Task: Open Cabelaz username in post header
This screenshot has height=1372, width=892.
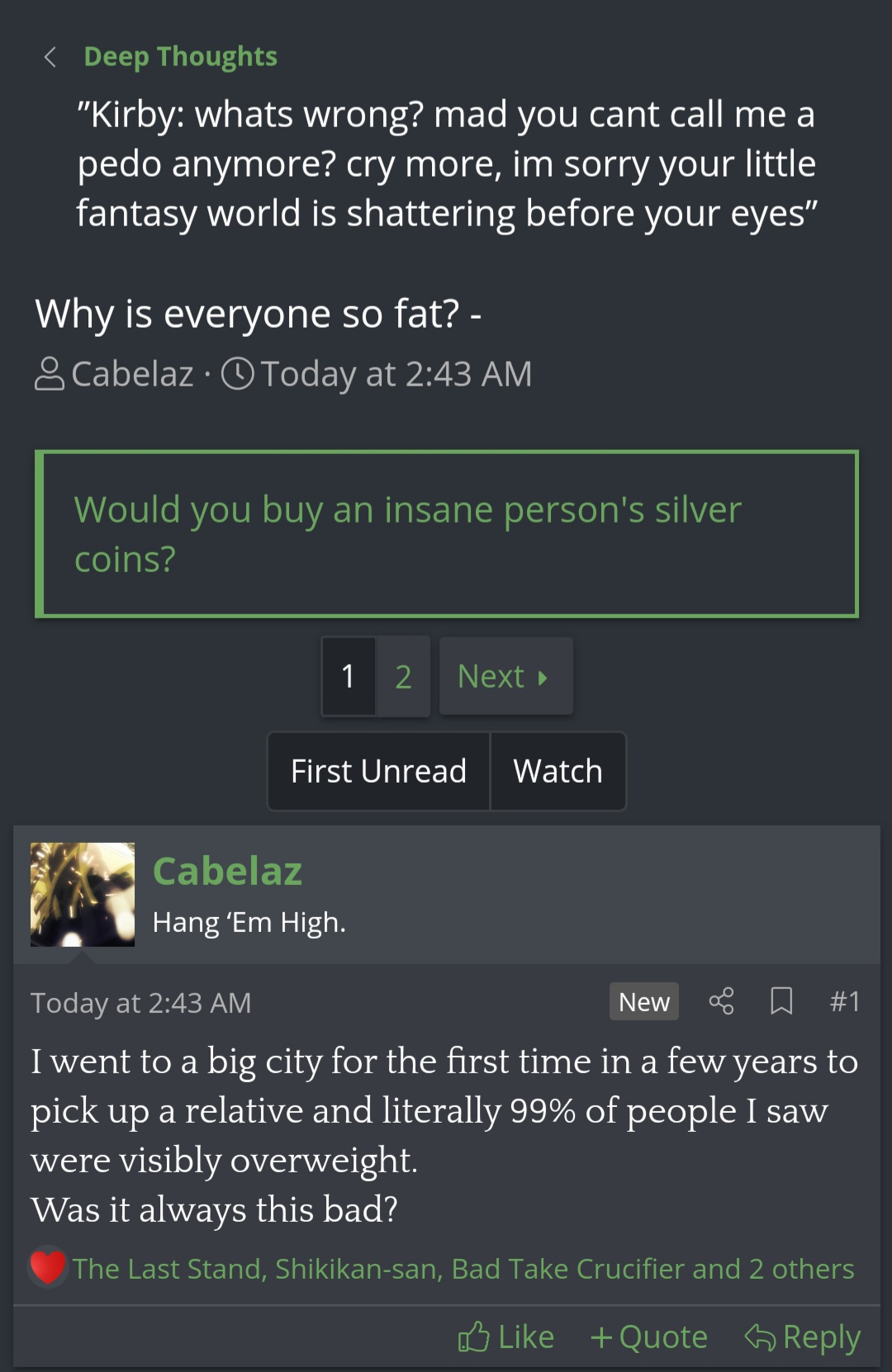Action: pyautogui.click(x=227, y=871)
